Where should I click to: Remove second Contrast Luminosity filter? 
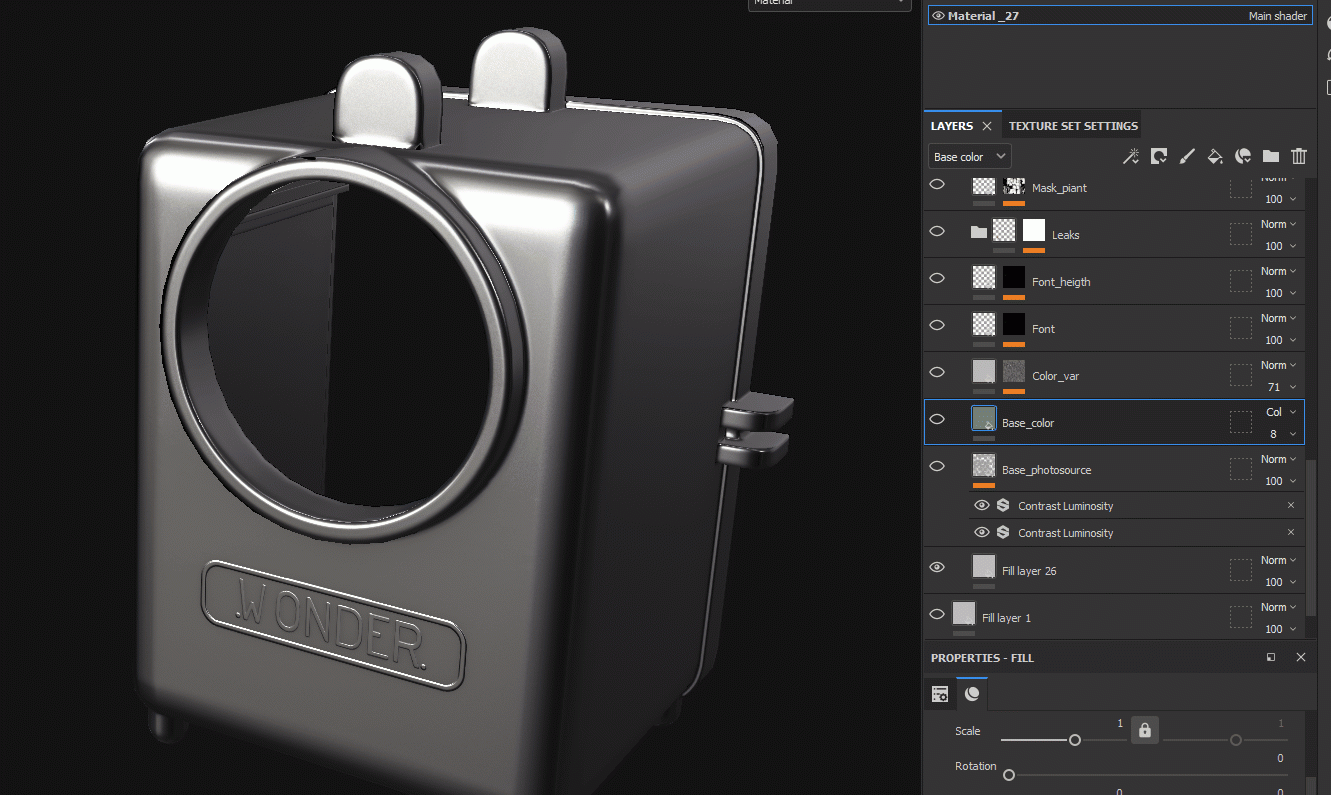pyautogui.click(x=1291, y=533)
